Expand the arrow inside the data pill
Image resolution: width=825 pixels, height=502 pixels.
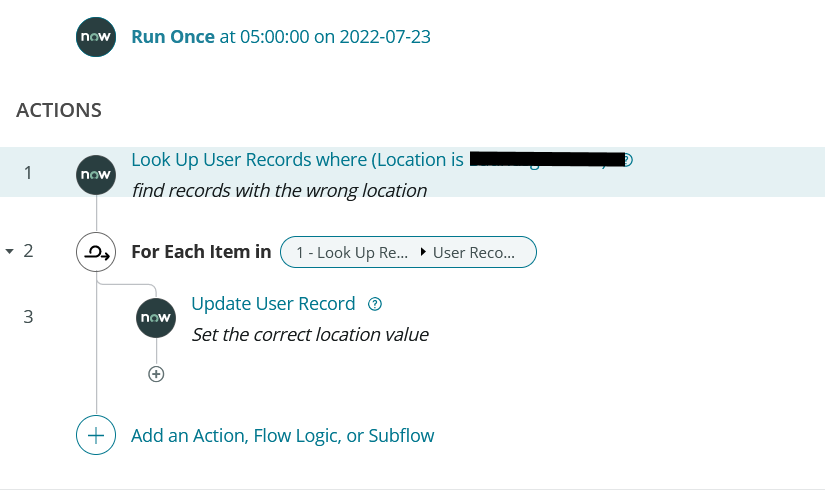pyautogui.click(x=422, y=252)
